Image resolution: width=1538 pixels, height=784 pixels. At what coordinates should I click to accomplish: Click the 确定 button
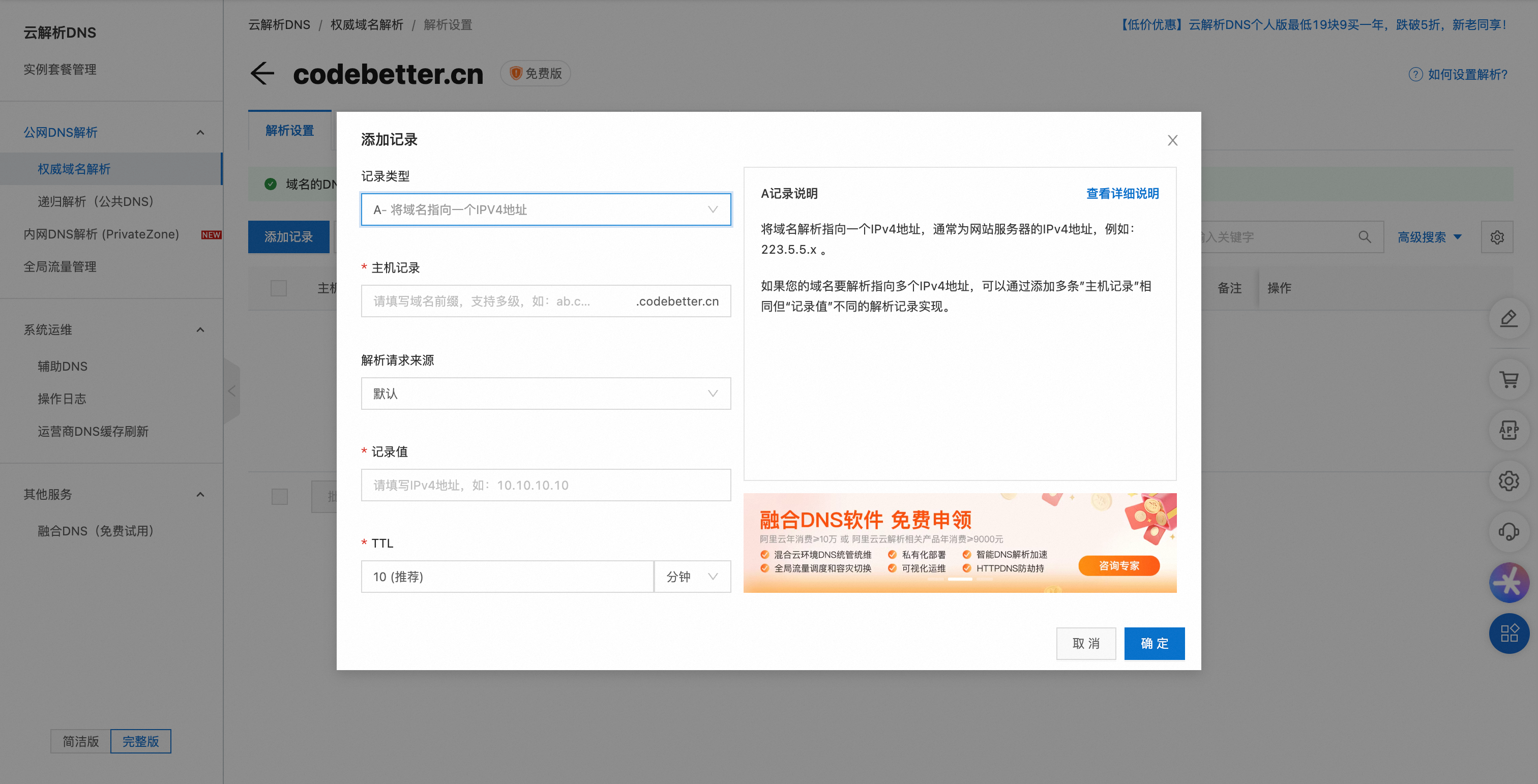tap(1154, 643)
